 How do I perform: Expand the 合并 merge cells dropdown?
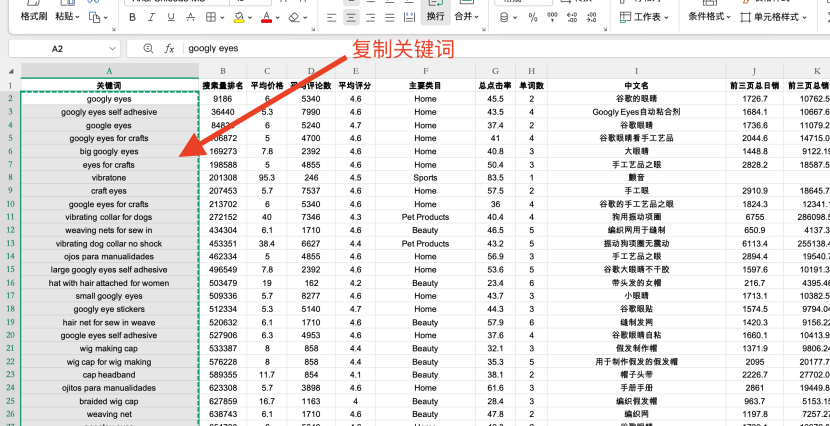click(x=466, y=17)
